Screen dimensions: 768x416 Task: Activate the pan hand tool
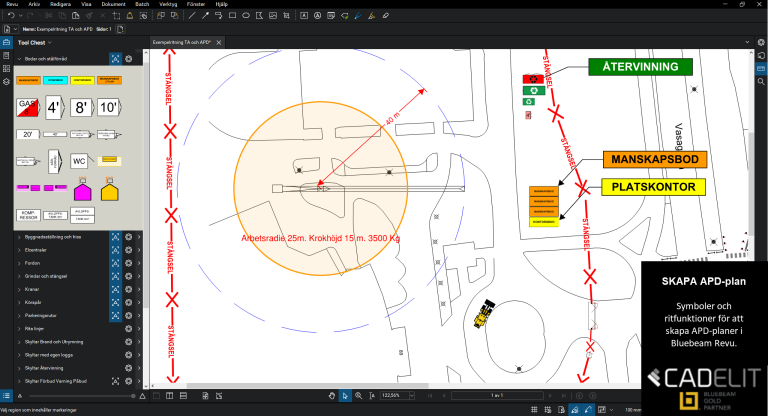tap(331, 397)
